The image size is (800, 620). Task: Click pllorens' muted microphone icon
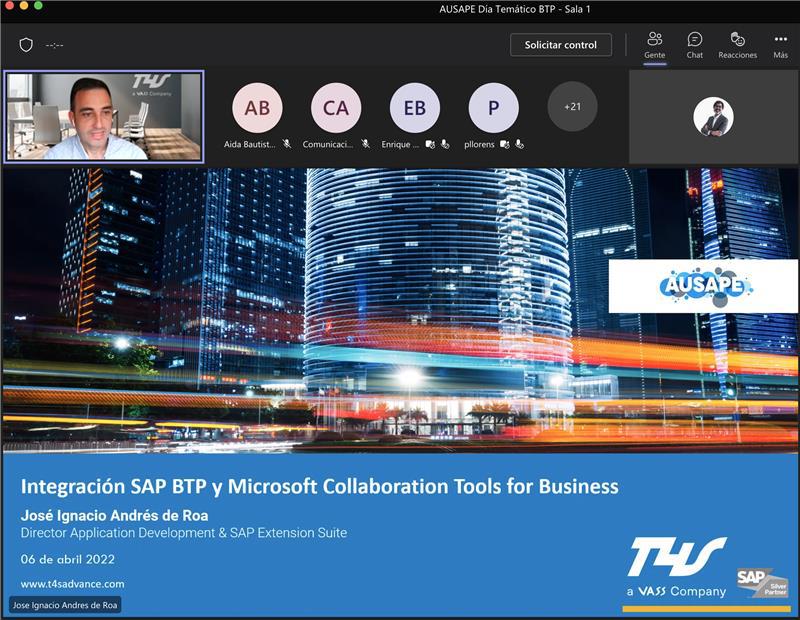click(x=519, y=144)
